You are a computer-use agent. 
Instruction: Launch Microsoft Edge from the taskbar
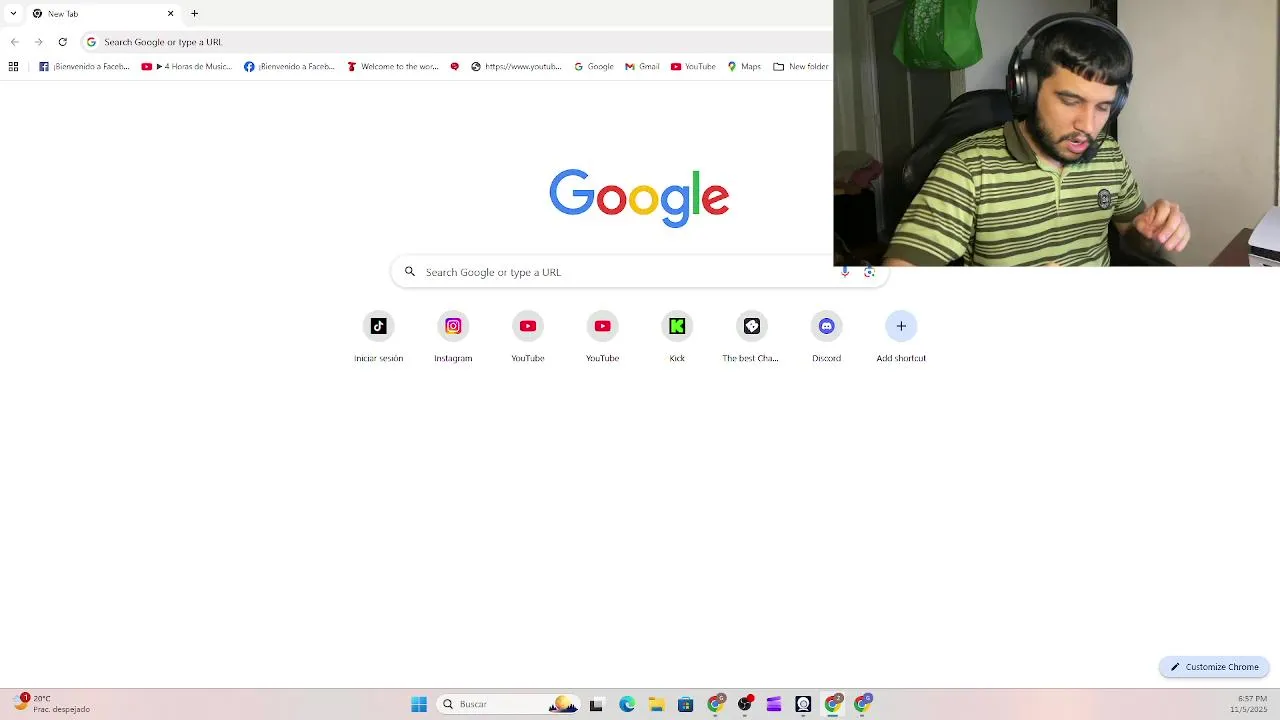(627, 704)
